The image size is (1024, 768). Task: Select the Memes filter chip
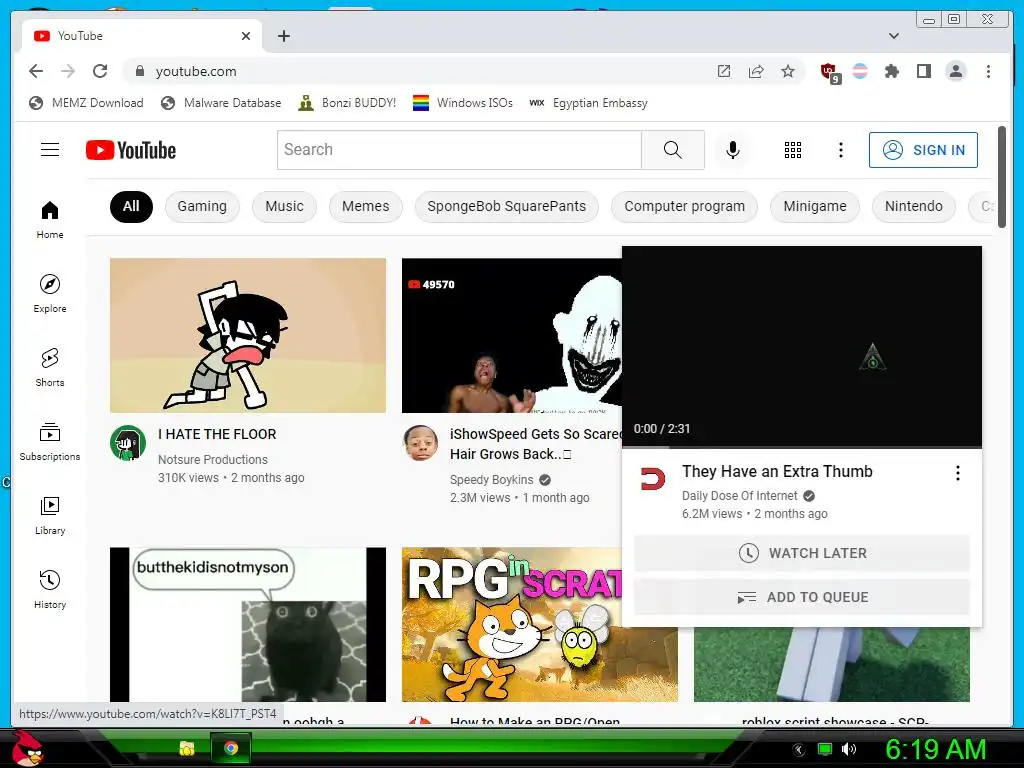pyautogui.click(x=366, y=206)
